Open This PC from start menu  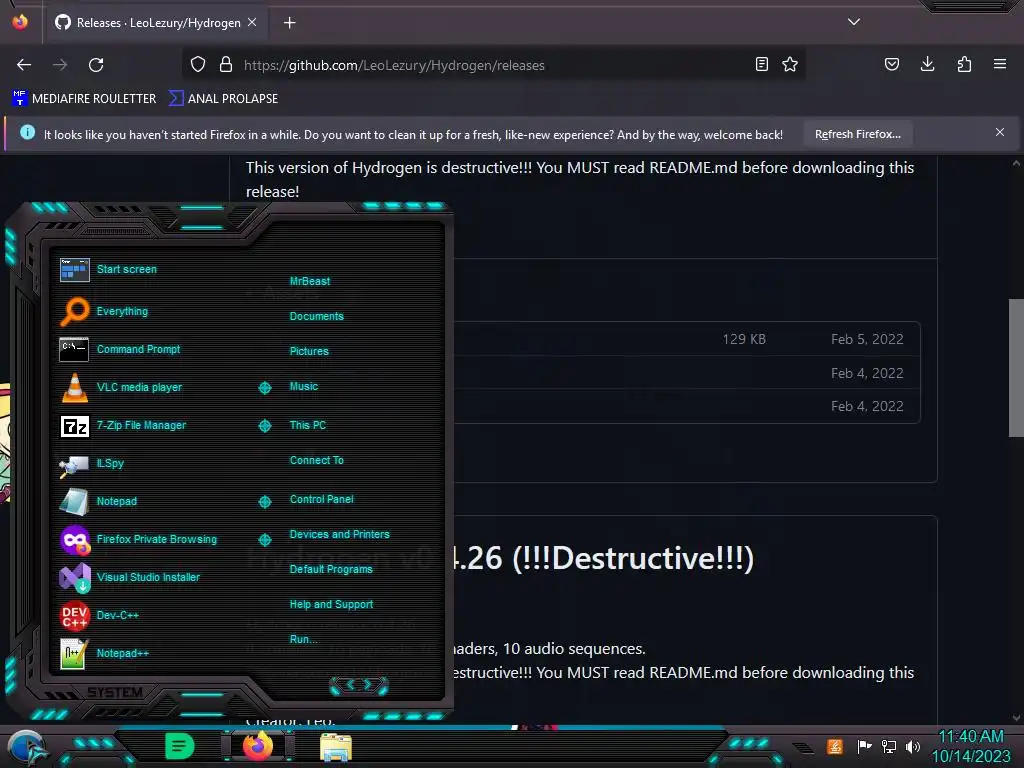[308, 425]
